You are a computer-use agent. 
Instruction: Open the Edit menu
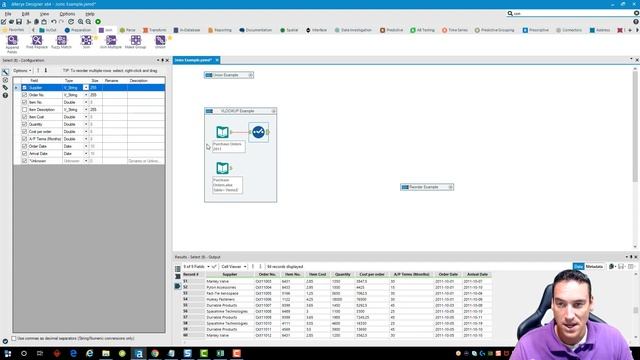(x=25, y=14)
